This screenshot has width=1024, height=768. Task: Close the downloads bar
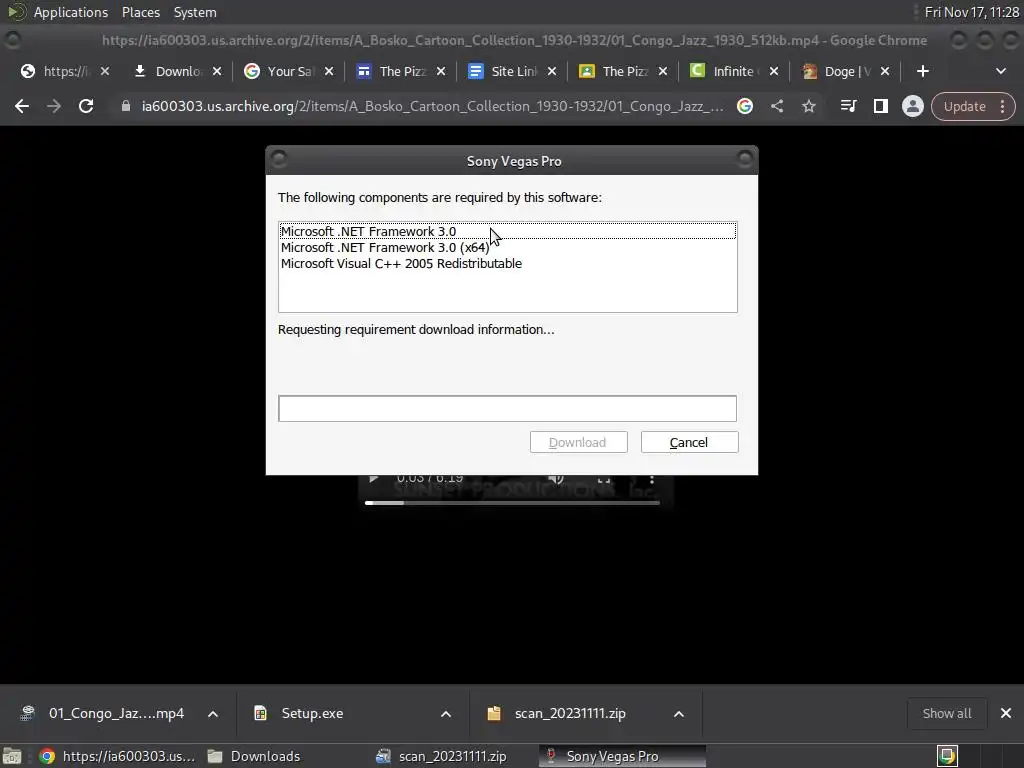pyautogui.click(x=1006, y=713)
